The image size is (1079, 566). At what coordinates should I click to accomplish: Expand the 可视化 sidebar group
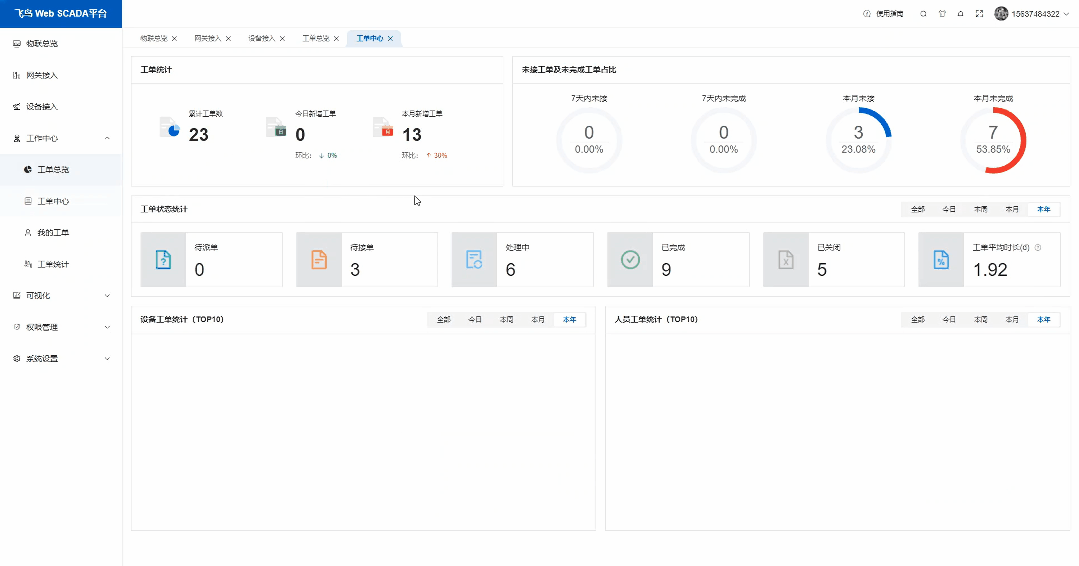[61, 296]
